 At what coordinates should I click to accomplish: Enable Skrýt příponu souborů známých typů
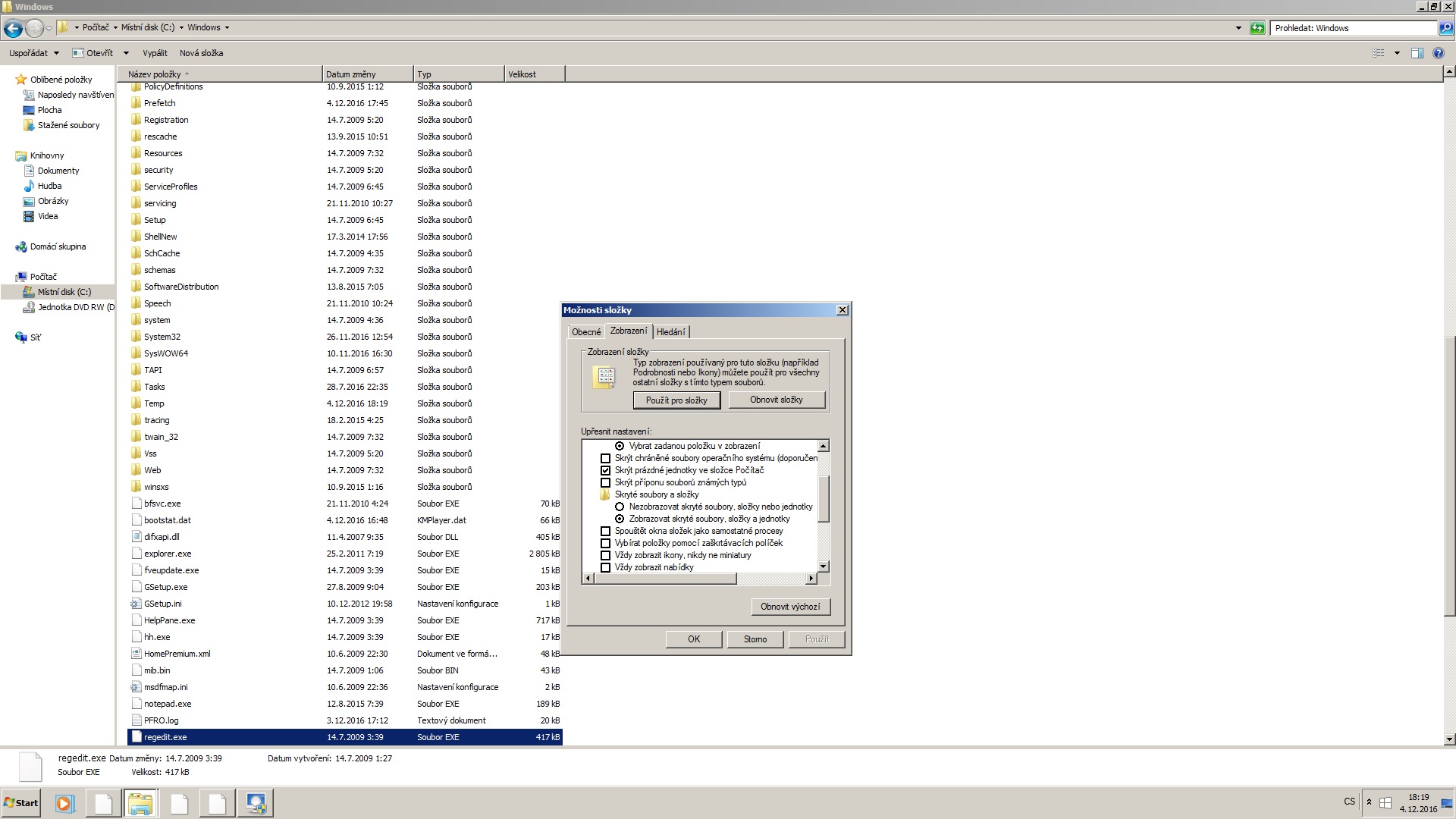click(605, 482)
